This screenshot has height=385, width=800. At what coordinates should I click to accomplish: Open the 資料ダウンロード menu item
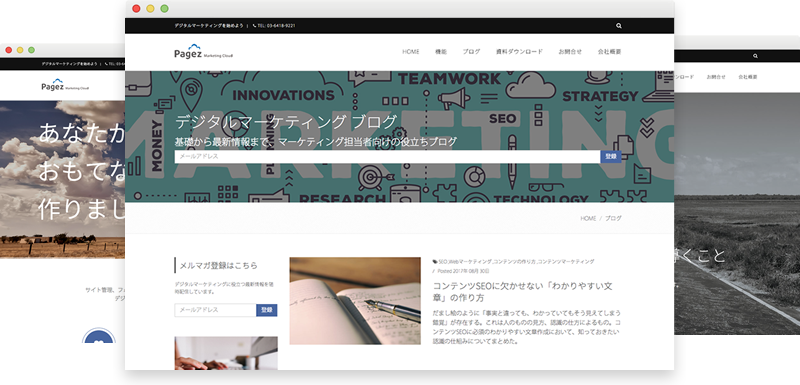pos(519,52)
